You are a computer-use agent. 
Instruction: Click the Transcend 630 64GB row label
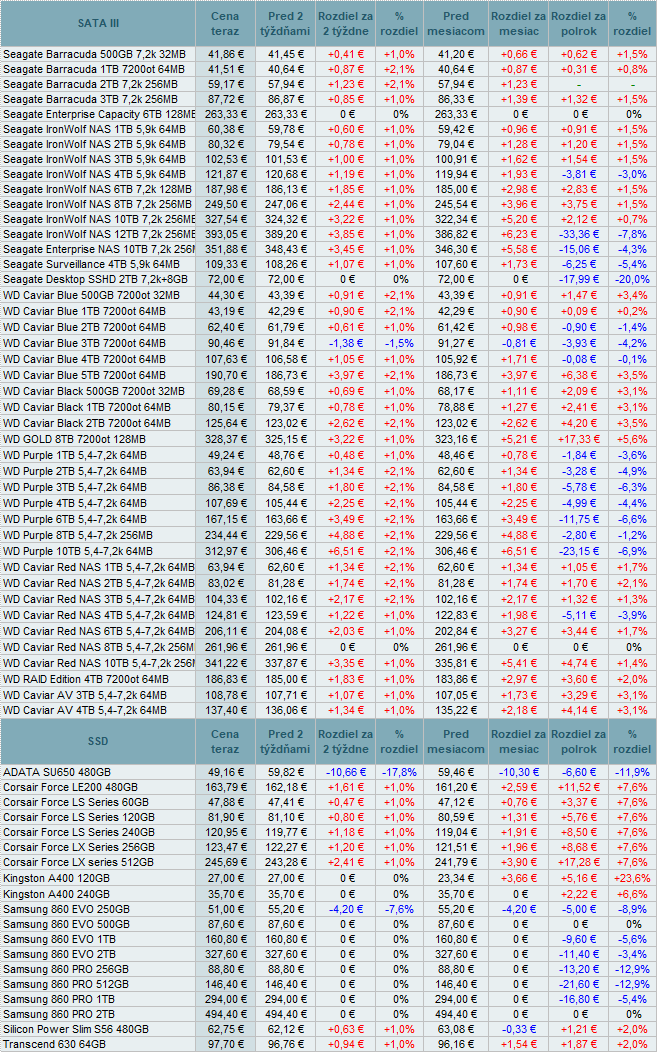pyautogui.click(x=56, y=1043)
